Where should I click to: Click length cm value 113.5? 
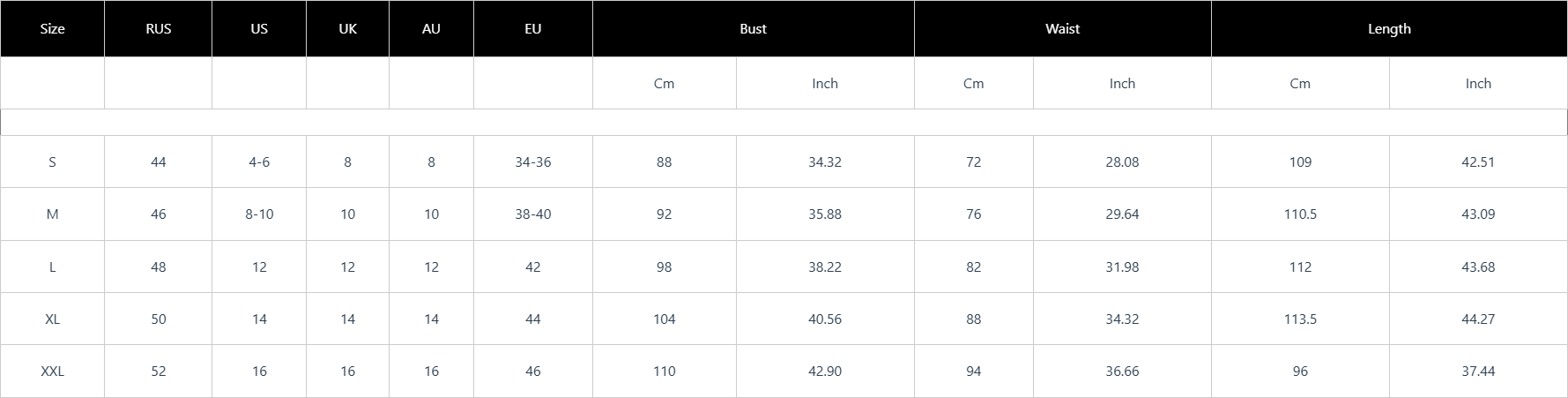(x=1300, y=319)
